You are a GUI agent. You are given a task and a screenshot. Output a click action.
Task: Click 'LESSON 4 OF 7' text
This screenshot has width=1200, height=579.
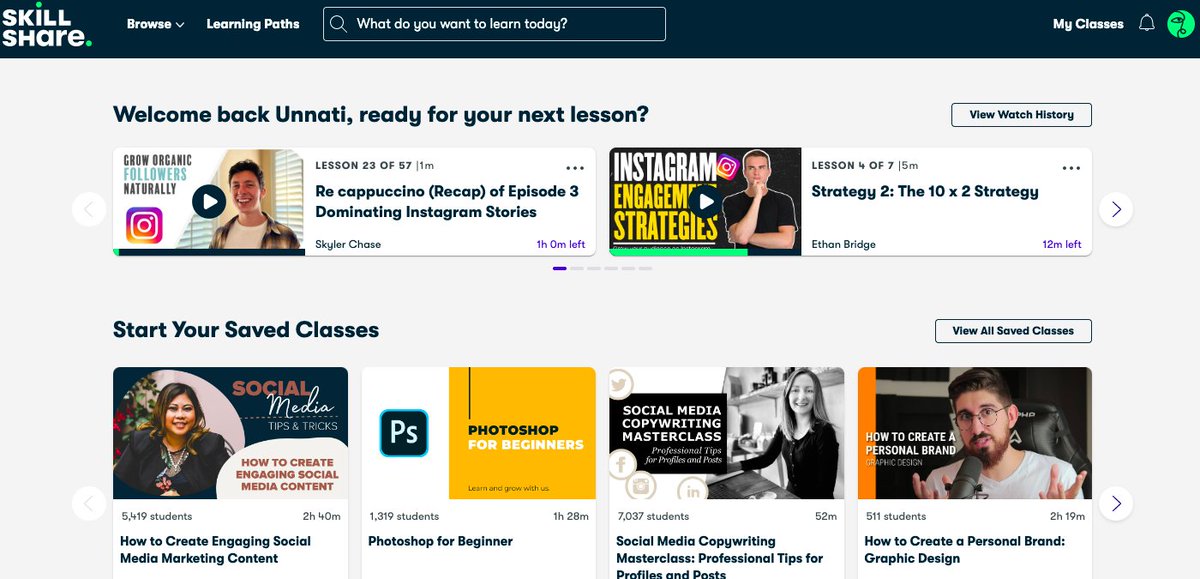[x=853, y=166]
